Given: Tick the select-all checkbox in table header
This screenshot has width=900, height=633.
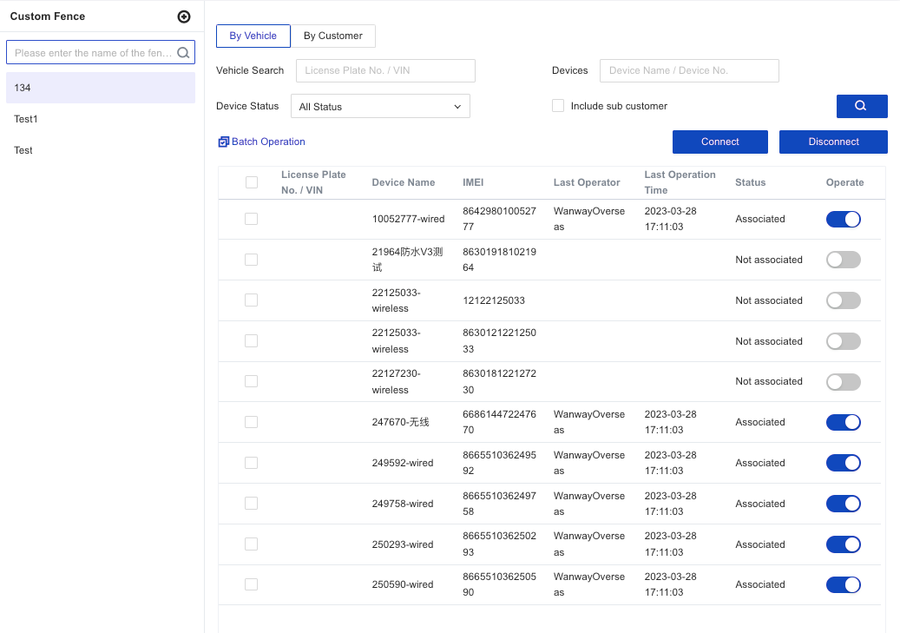Looking at the screenshot, I should (x=251, y=182).
